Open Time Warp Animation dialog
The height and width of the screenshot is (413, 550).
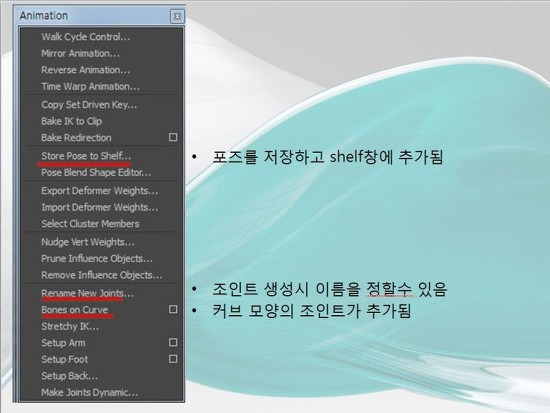click(x=90, y=86)
